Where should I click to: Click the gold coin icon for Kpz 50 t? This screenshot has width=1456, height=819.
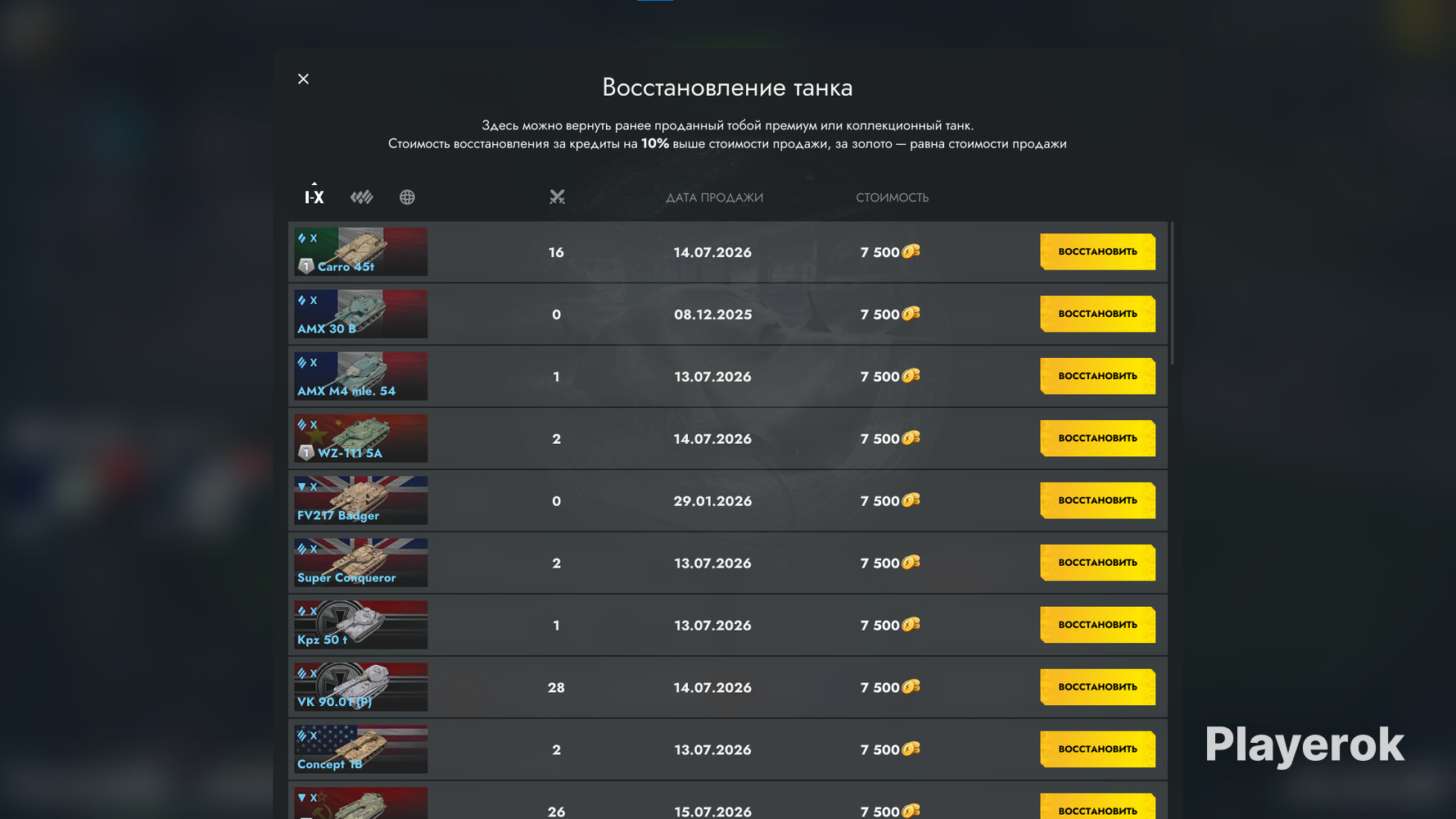911,625
